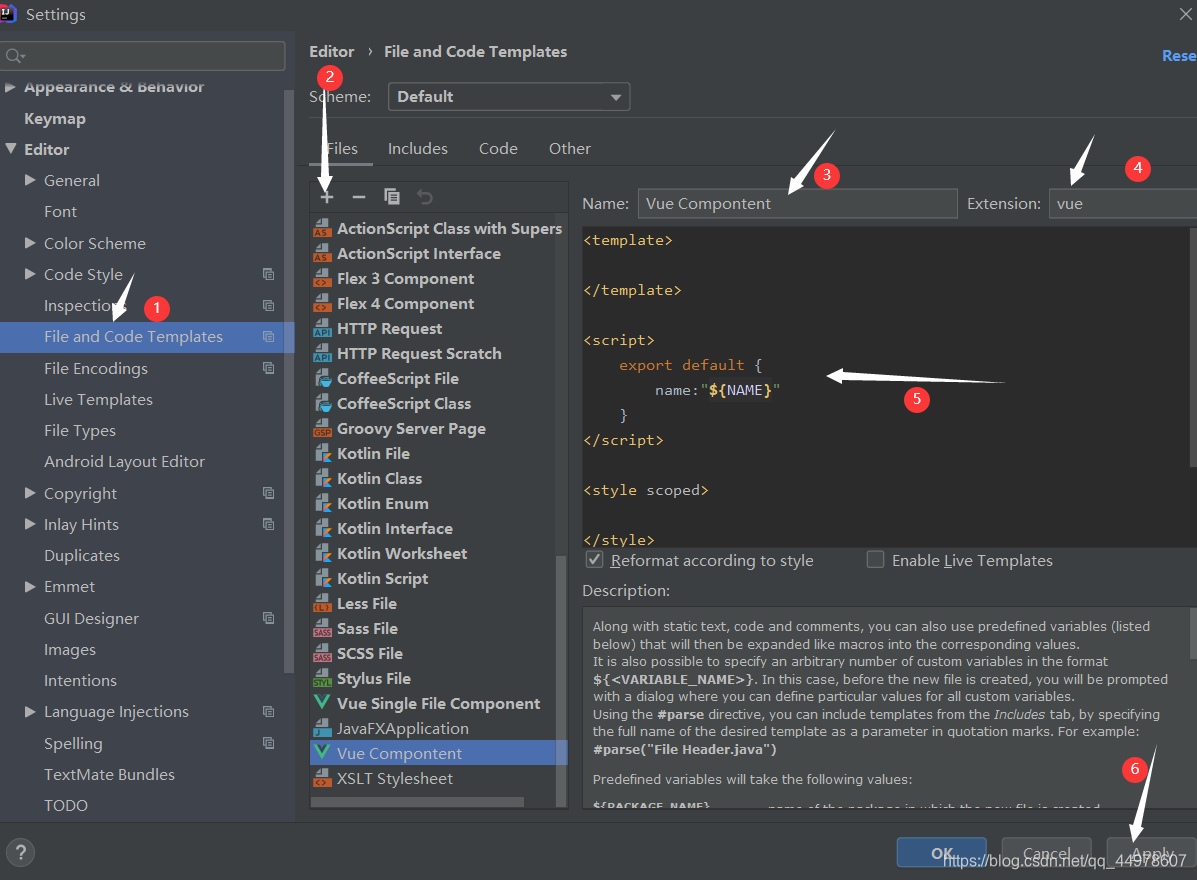Select the Vue Compontent template
1197x880 pixels.
(438, 753)
